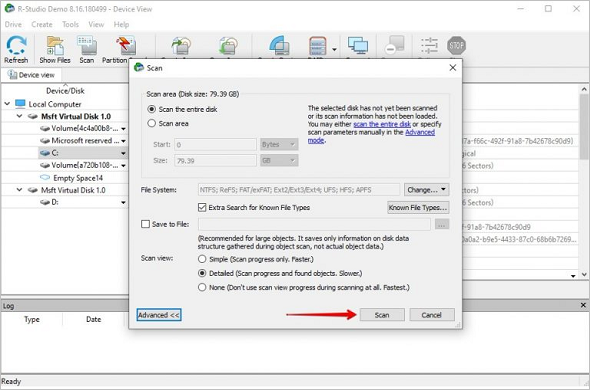This screenshot has height=390, width=590.
Task: Open the options sliders toolbar icon
Action: (429, 46)
